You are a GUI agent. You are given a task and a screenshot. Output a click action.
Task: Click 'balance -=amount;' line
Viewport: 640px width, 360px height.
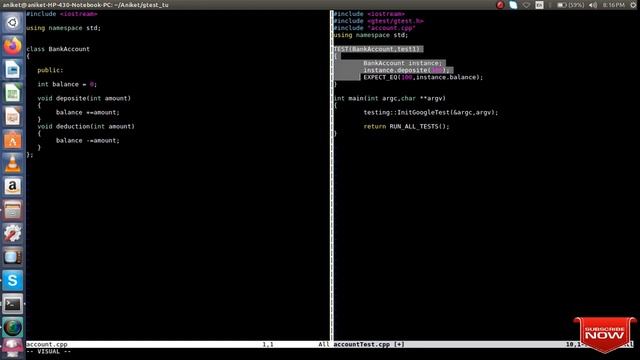pos(88,140)
